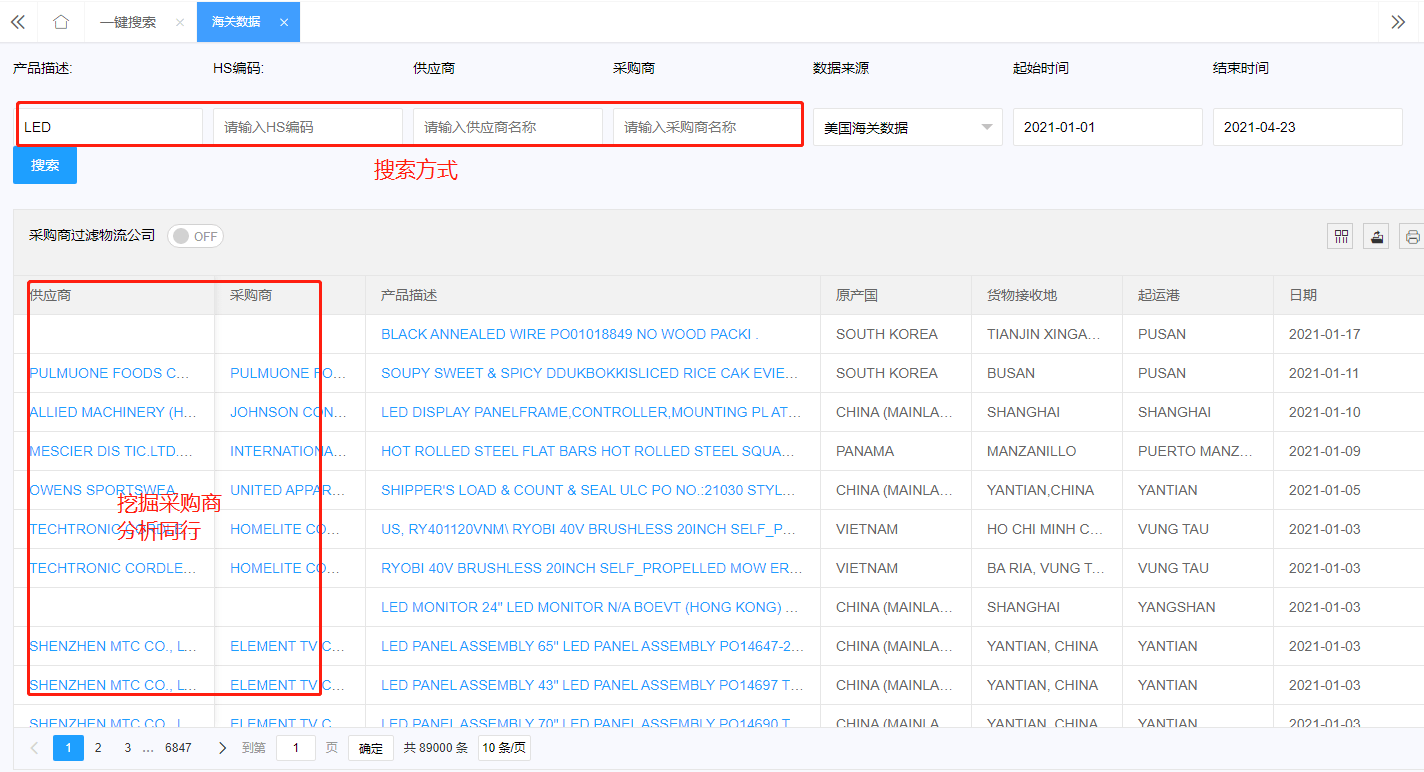Jump to last page 6847
Viewport: 1424px width, 772px height.
(x=178, y=748)
